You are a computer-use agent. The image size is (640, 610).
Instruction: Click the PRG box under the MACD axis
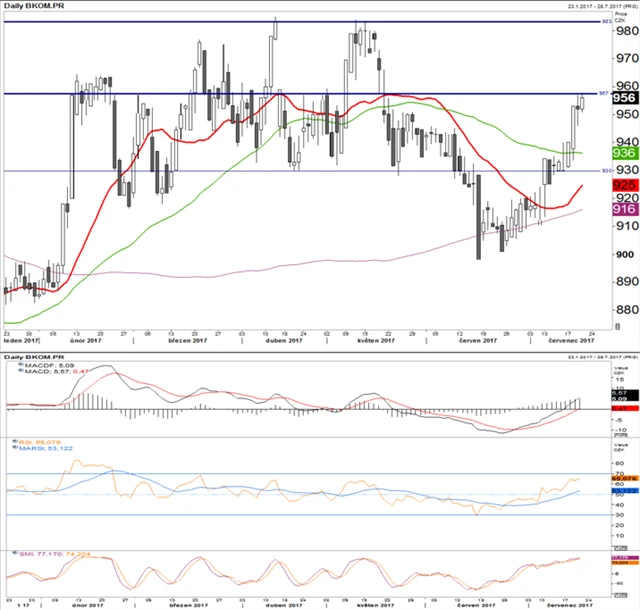pos(620,435)
